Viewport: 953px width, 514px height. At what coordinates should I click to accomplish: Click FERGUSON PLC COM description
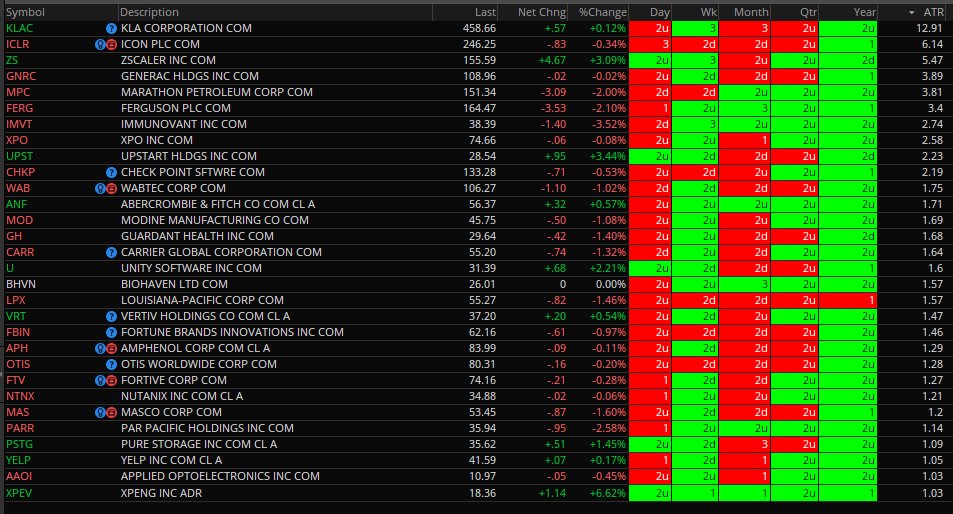pos(176,108)
